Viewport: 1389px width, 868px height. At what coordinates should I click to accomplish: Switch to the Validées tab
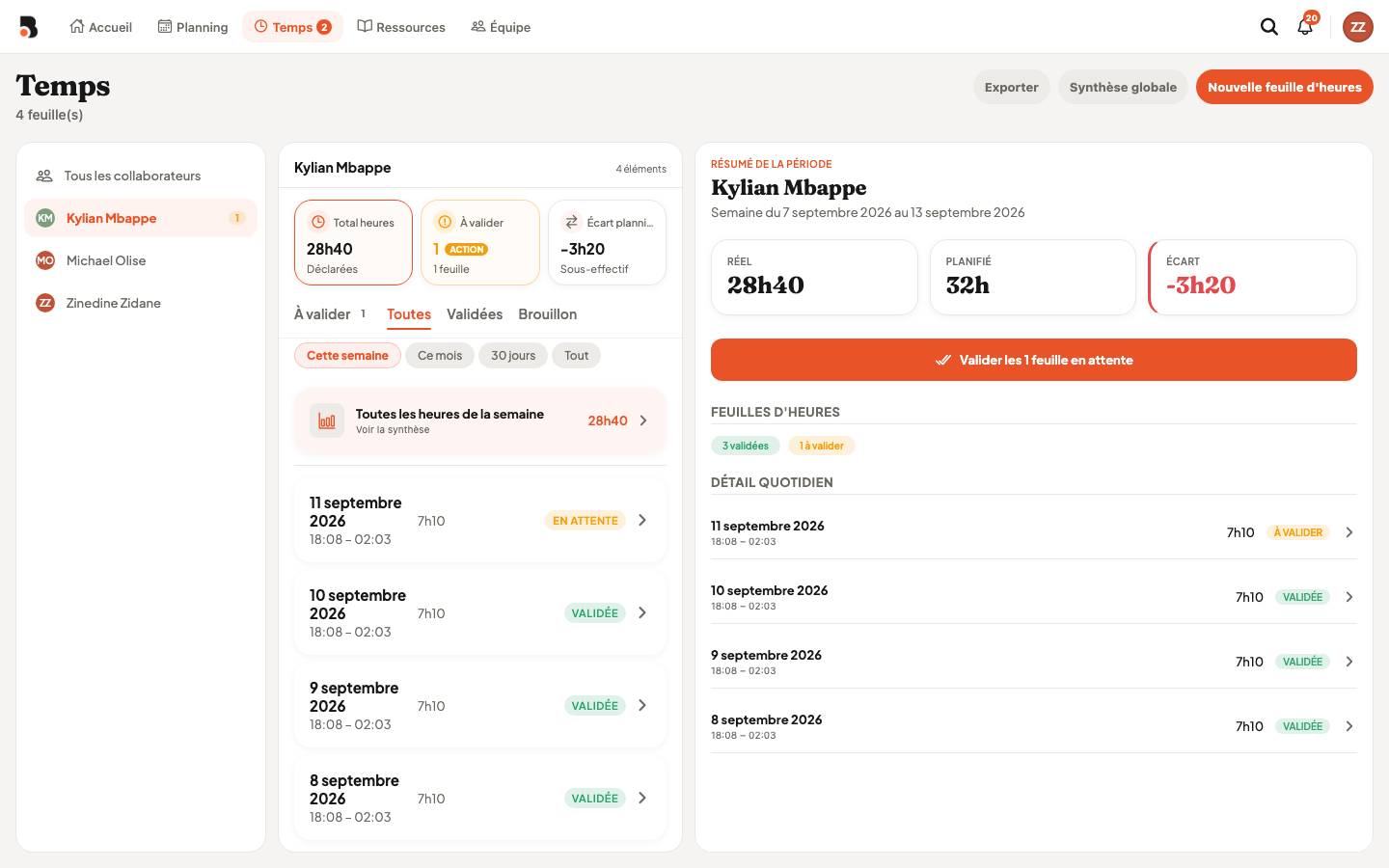click(x=475, y=314)
